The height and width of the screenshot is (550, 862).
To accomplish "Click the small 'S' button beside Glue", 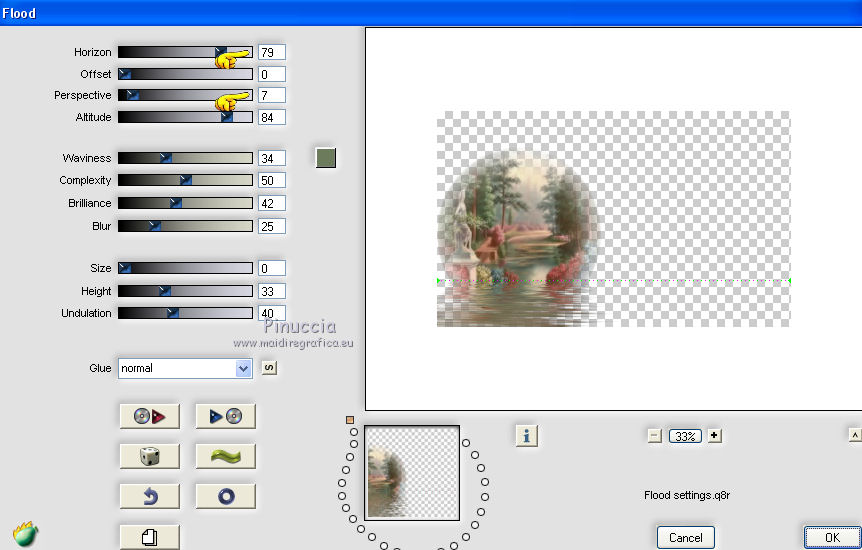I will coord(269,367).
